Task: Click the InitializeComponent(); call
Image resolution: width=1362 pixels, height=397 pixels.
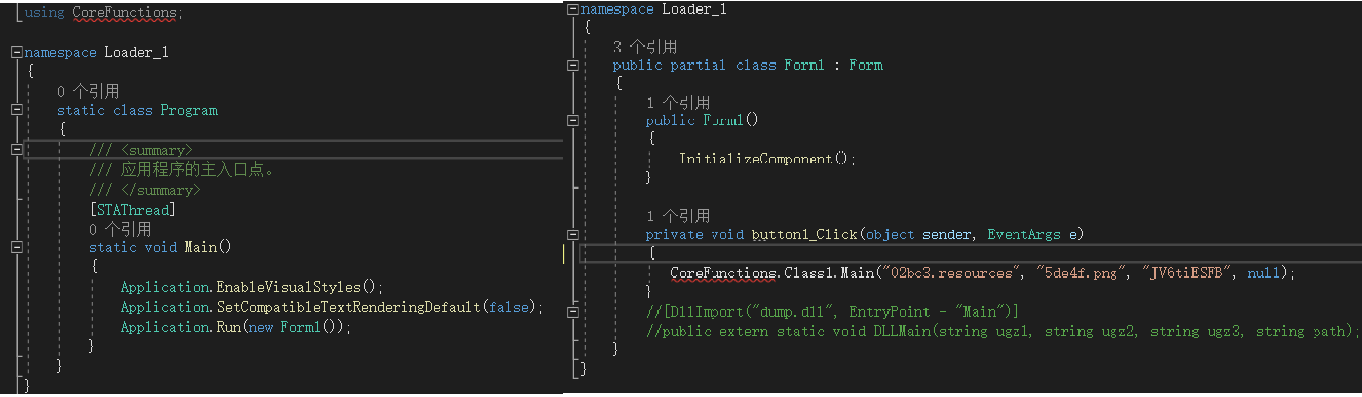Action: click(x=768, y=159)
